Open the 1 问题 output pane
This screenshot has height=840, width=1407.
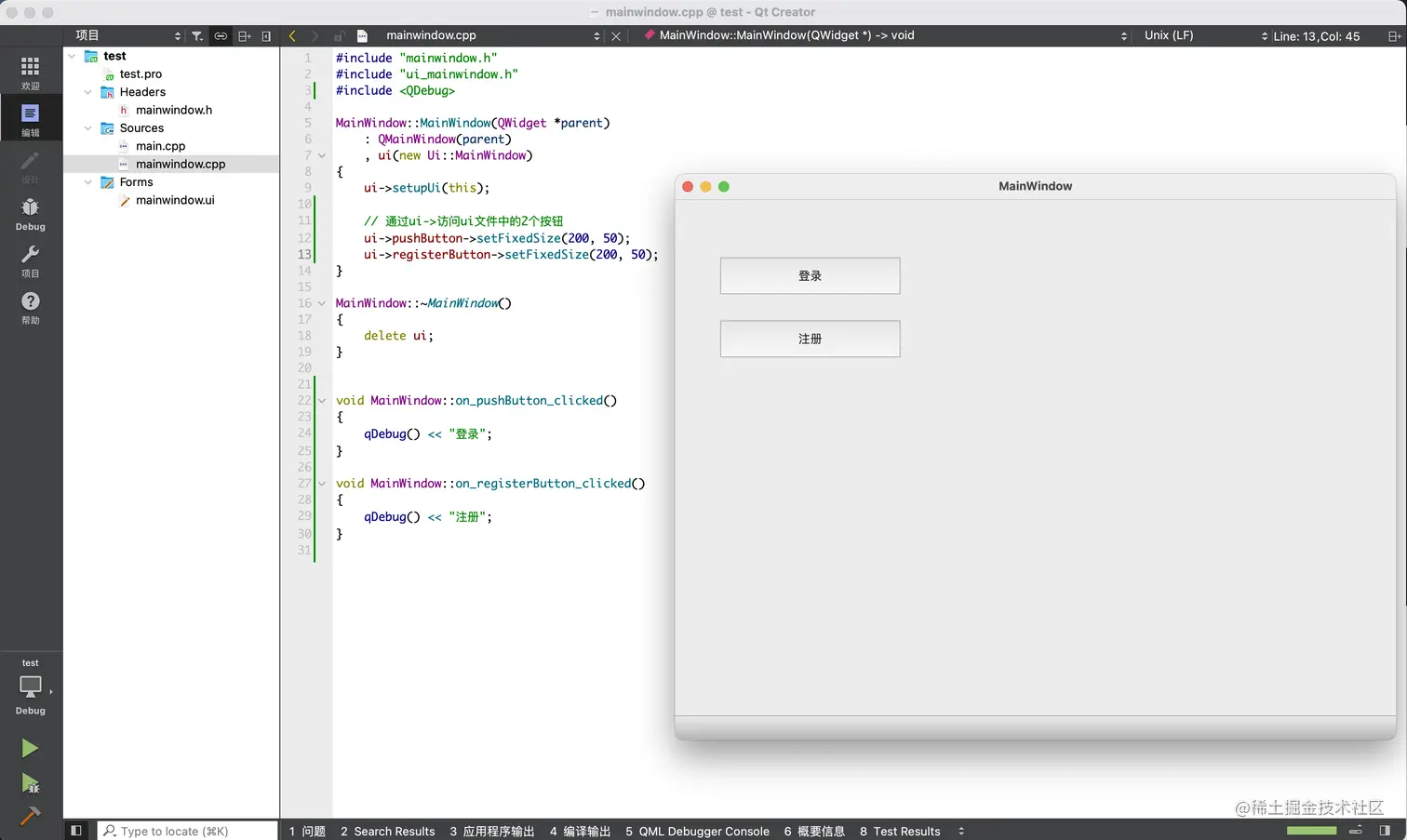click(x=307, y=831)
